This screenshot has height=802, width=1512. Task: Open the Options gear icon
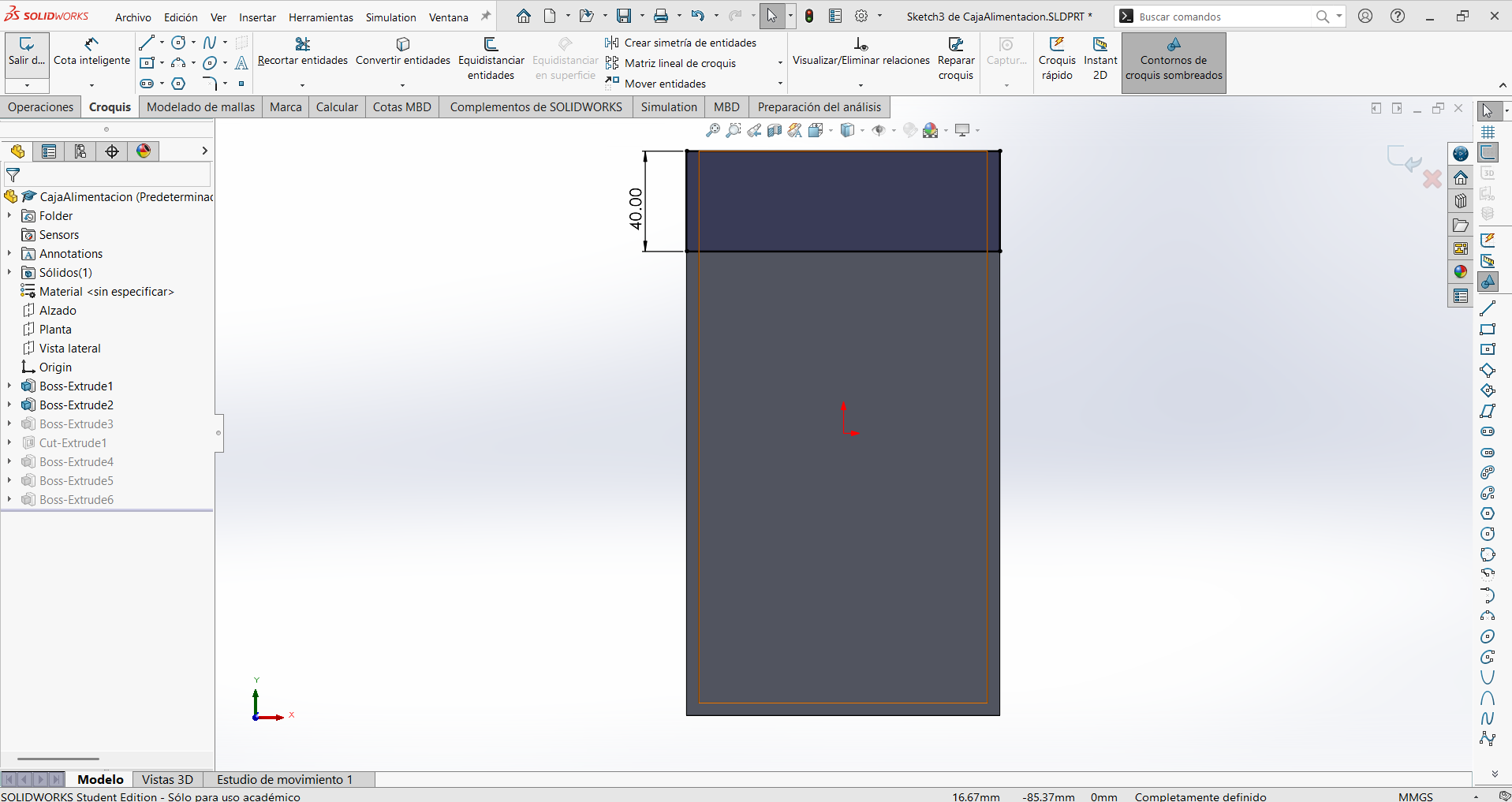tap(861, 17)
